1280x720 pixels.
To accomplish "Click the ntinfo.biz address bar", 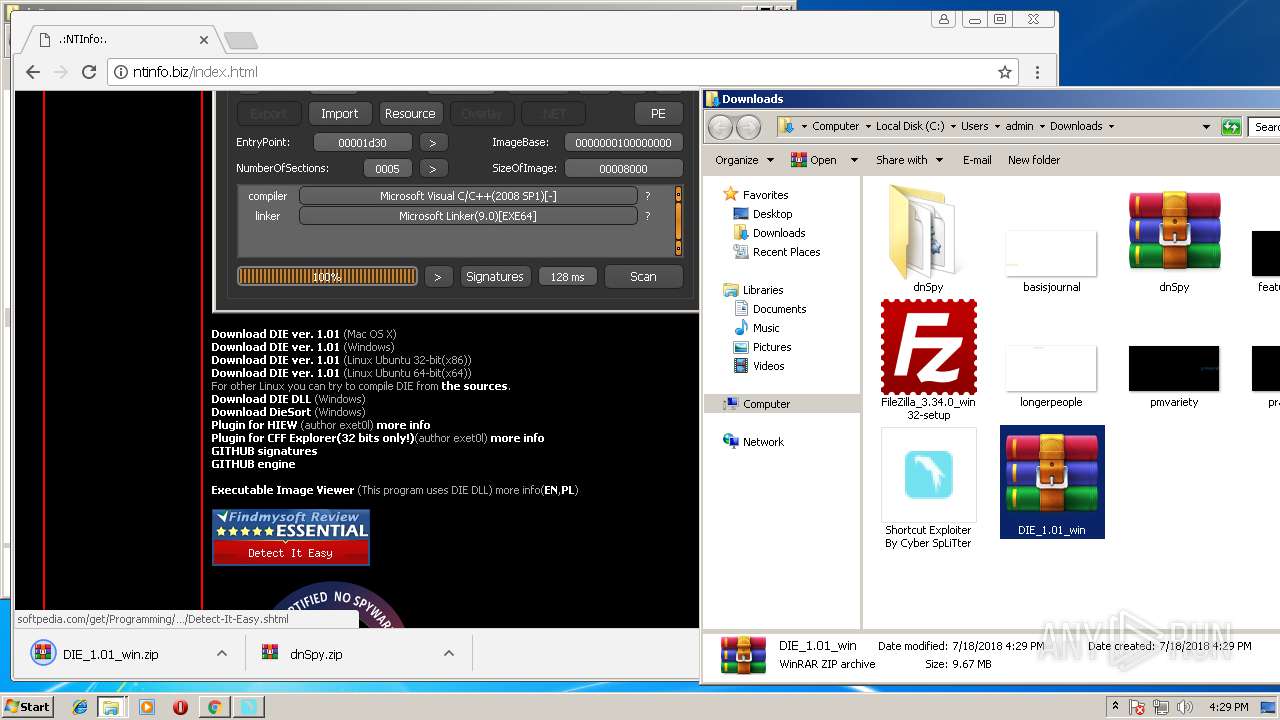I will (x=560, y=72).
